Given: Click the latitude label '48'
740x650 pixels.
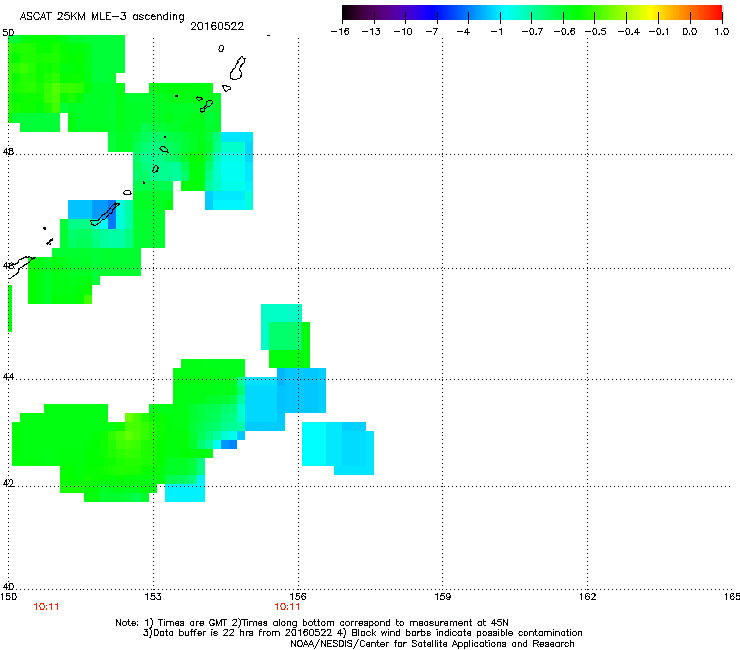Looking at the screenshot, I should [x=8, y=152].
